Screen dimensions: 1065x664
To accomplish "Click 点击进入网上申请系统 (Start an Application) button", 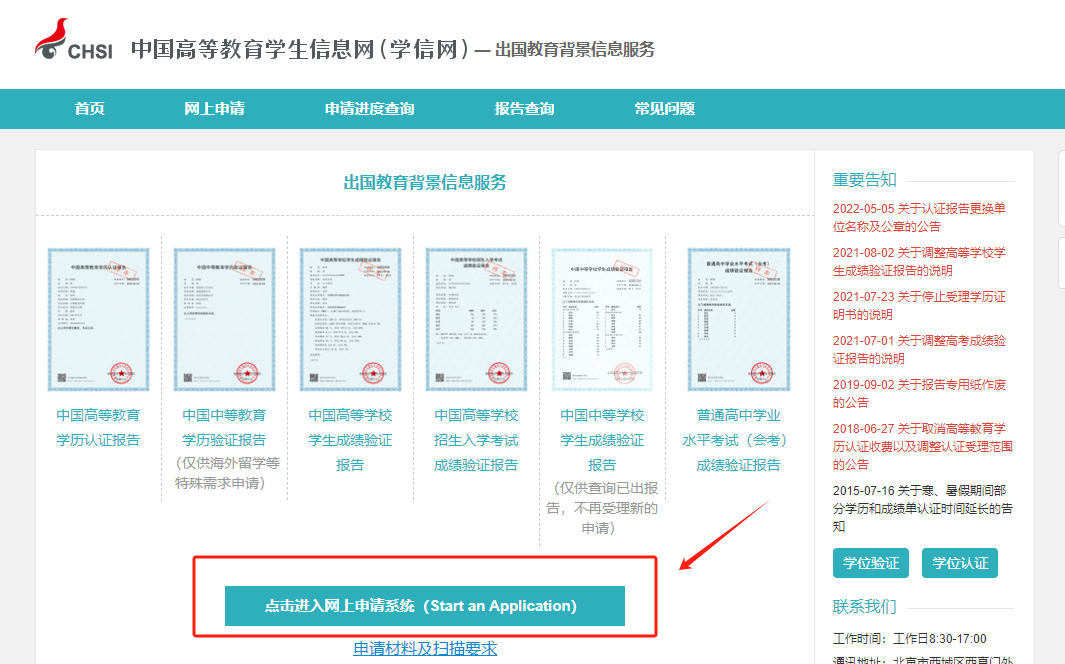I will (x=425, y=606).
